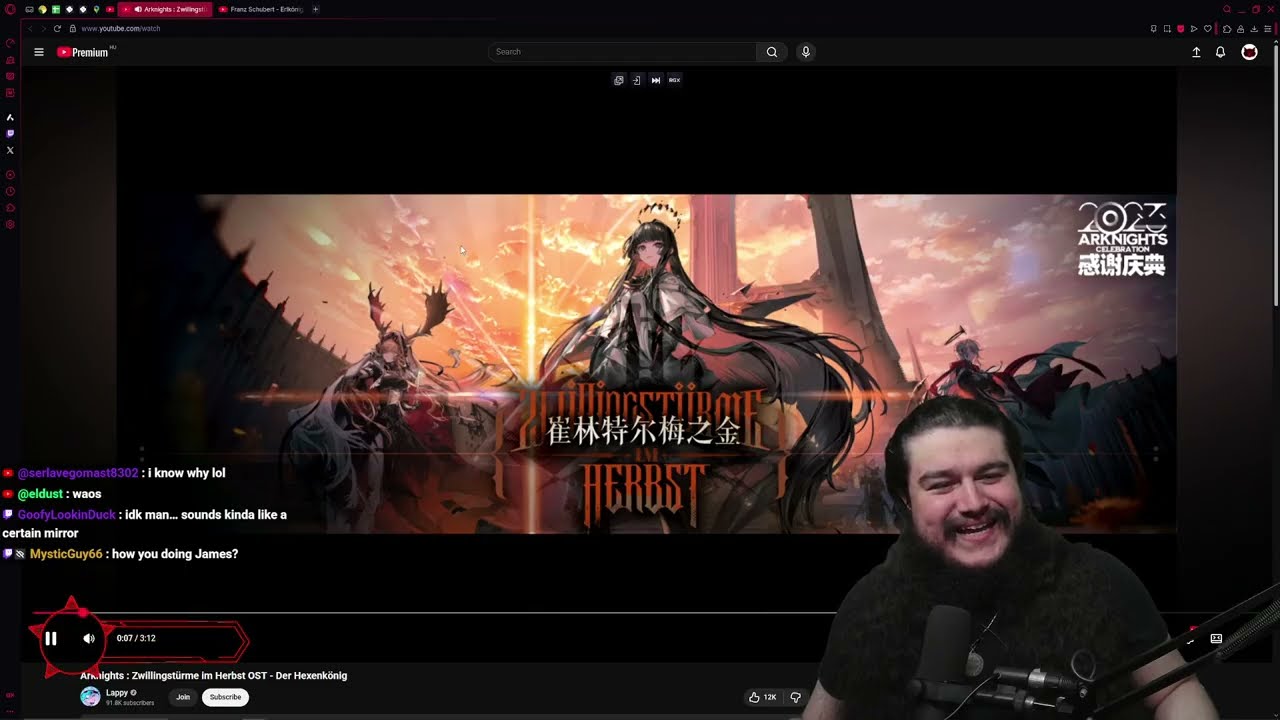
Task: Open browser downloads icon
Action: (x=1254, y=29)
